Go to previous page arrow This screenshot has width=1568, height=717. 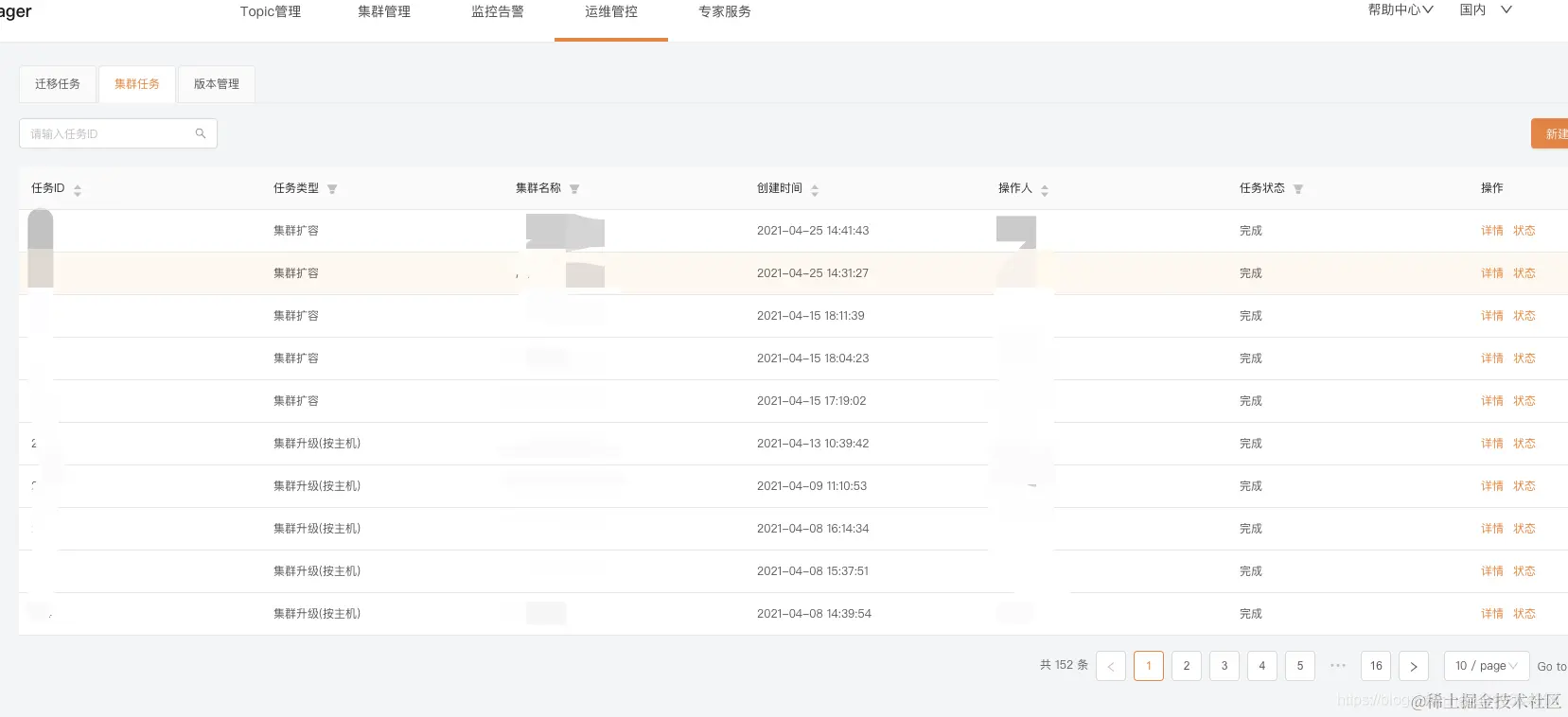click(1111, 666)
